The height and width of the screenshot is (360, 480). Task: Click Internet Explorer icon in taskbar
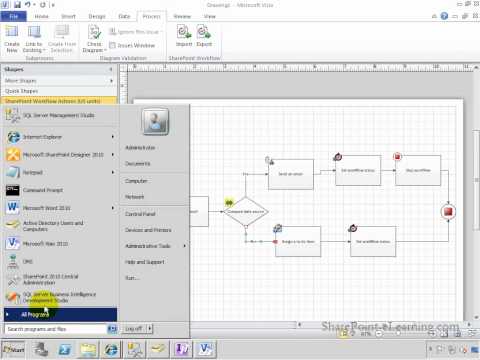pyautogui.click(x=111, y=349)
